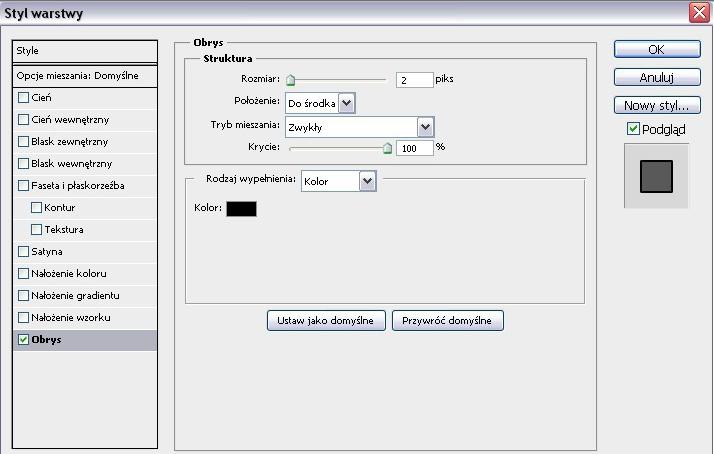714x454 pixels.
Task: Enable Faseta i płaskorzeźba checkbox
Action: coord(23,185)
